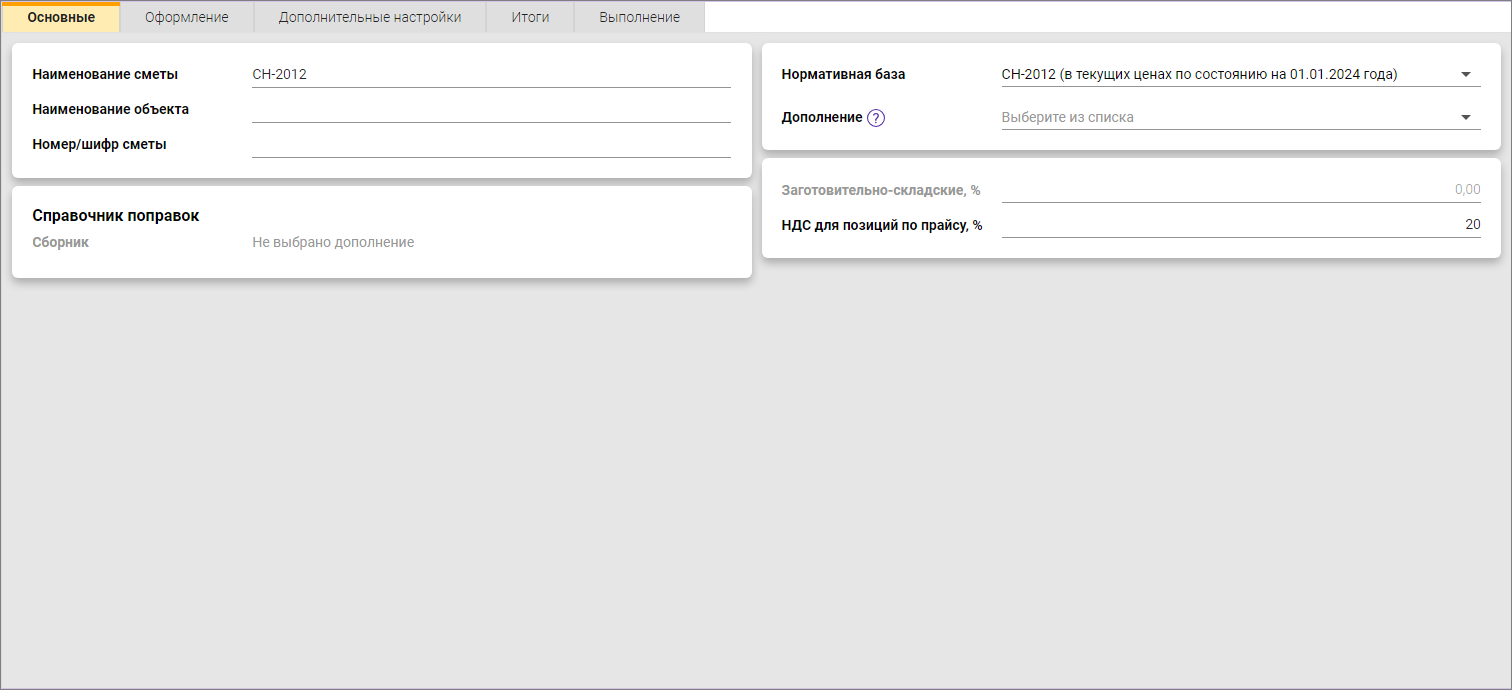The width and height of the screenshot is (1512, 690).
Task: Switch to the Оформление tab
Action: pos(186,17)
